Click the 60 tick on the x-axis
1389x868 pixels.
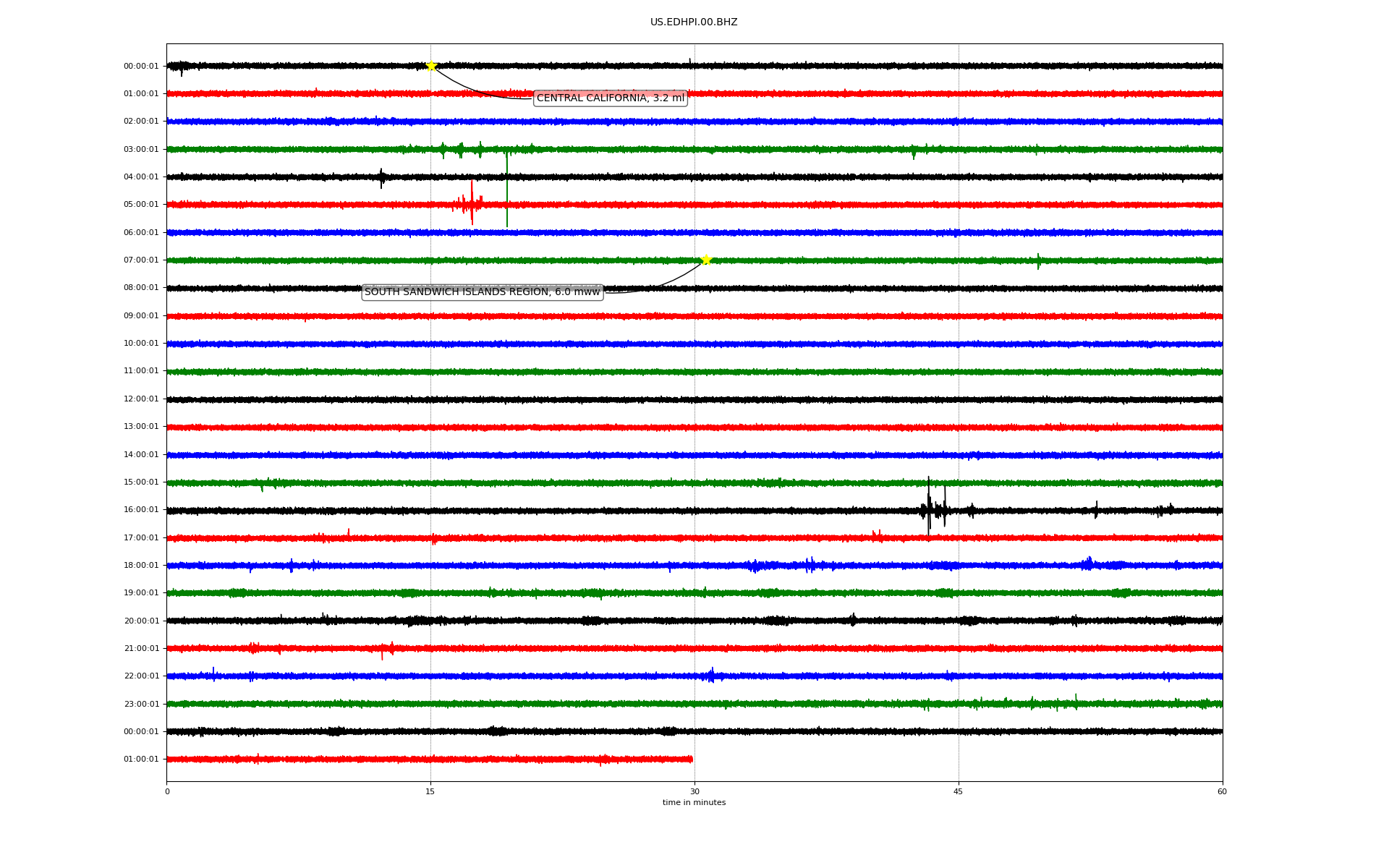[1221, 791]
